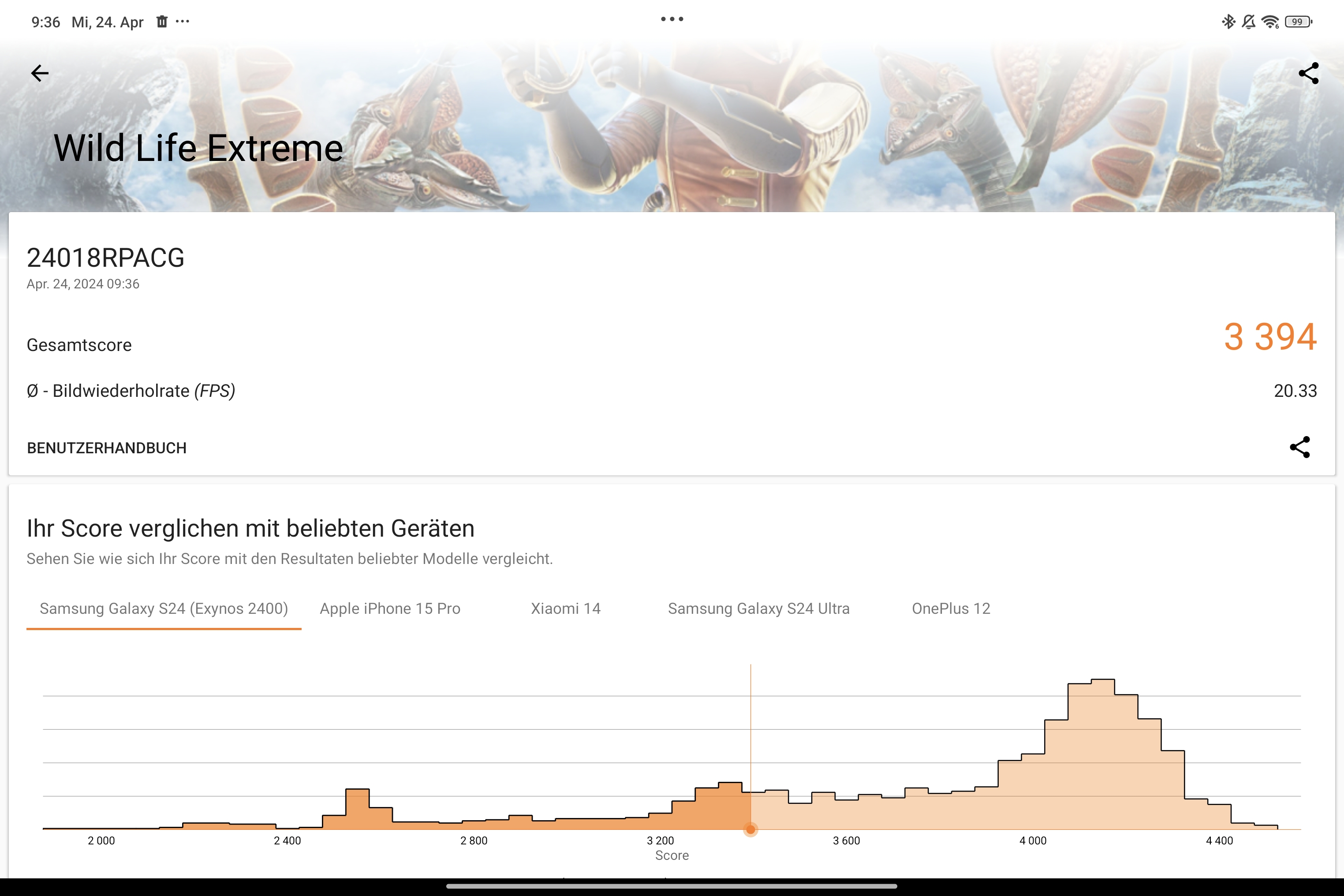Select Samsung Galaxy S24 (Exynos 2400) tab

pyautogui.click(x=164, y=609)
